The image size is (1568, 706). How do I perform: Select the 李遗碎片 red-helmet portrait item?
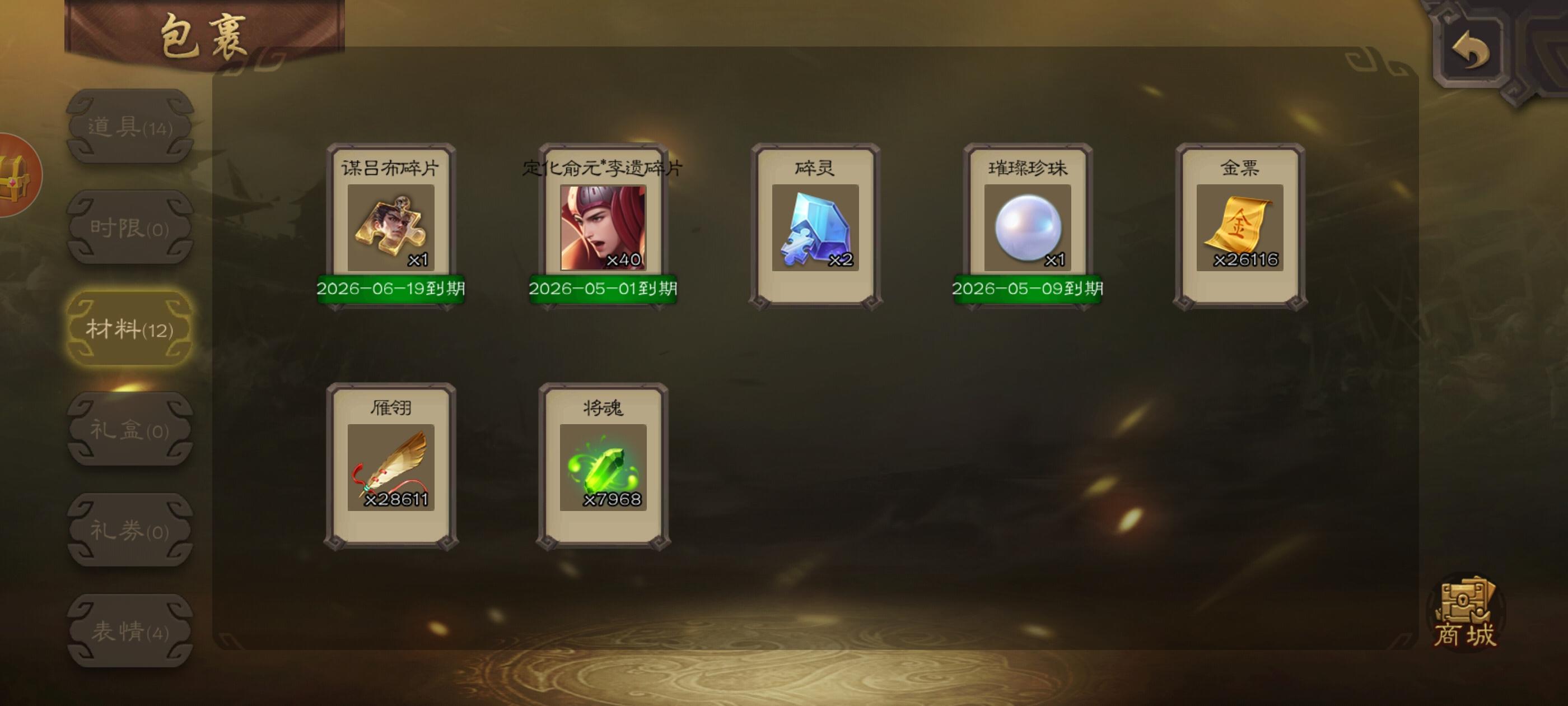[x=603, y=226]
